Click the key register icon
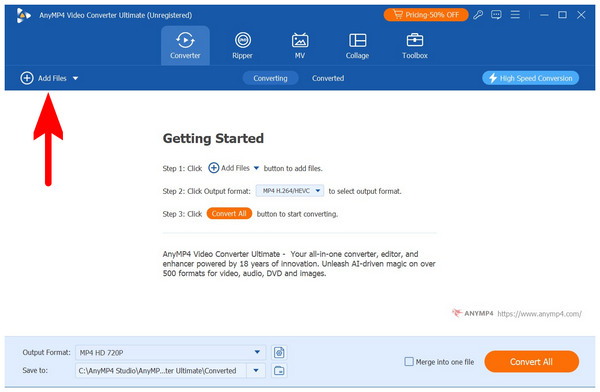The width and height of the screenshot is (600, 392). coord(478,15)
